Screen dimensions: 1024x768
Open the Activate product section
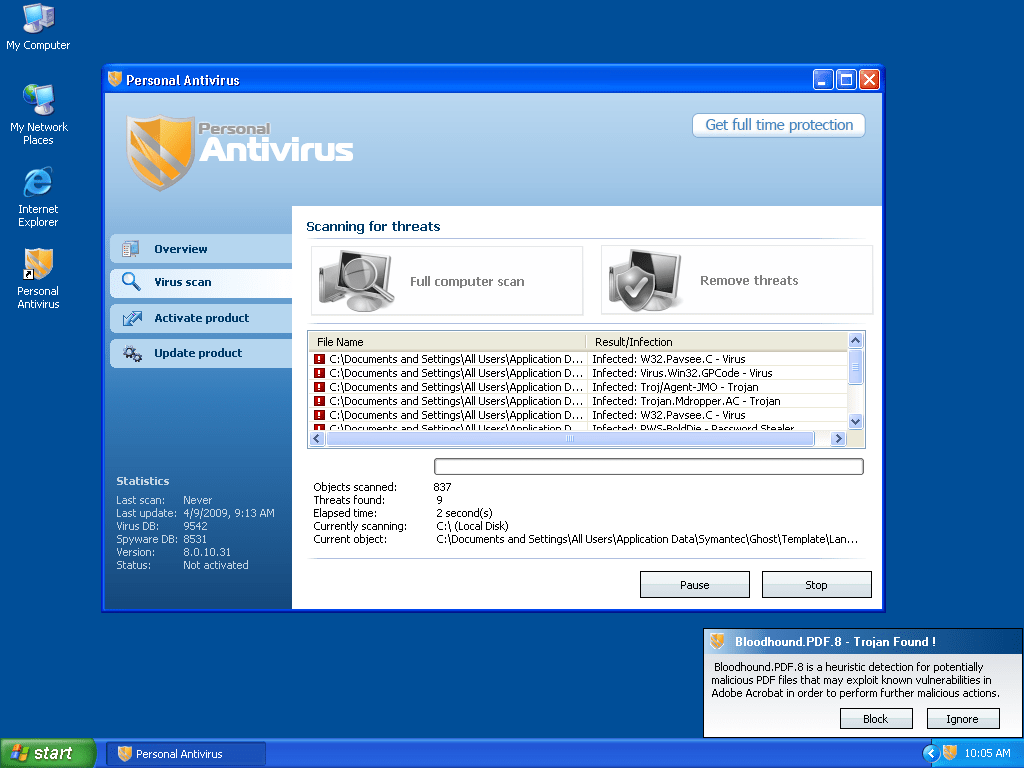201,318
